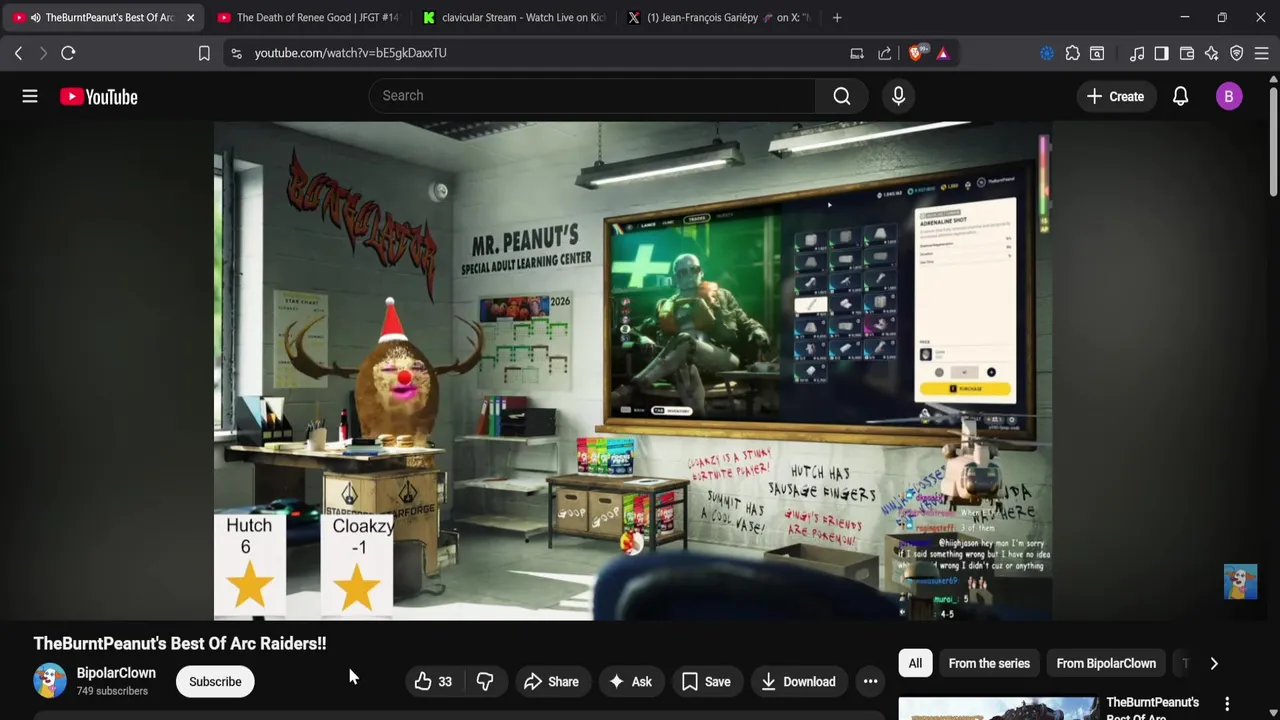Share this video

coord(551,682)
